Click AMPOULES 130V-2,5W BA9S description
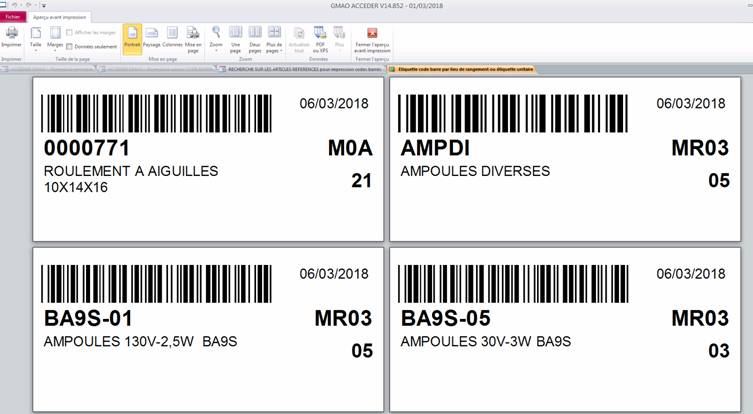Screen dimensions: 753x414 [141, 341]
